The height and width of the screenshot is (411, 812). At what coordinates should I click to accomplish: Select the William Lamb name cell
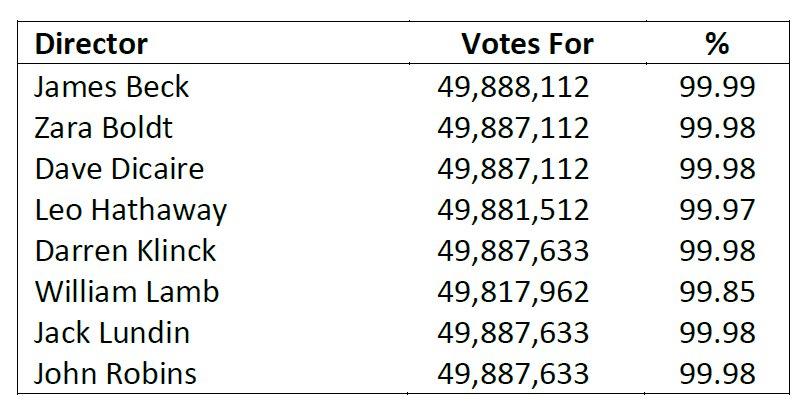point(127,292)
